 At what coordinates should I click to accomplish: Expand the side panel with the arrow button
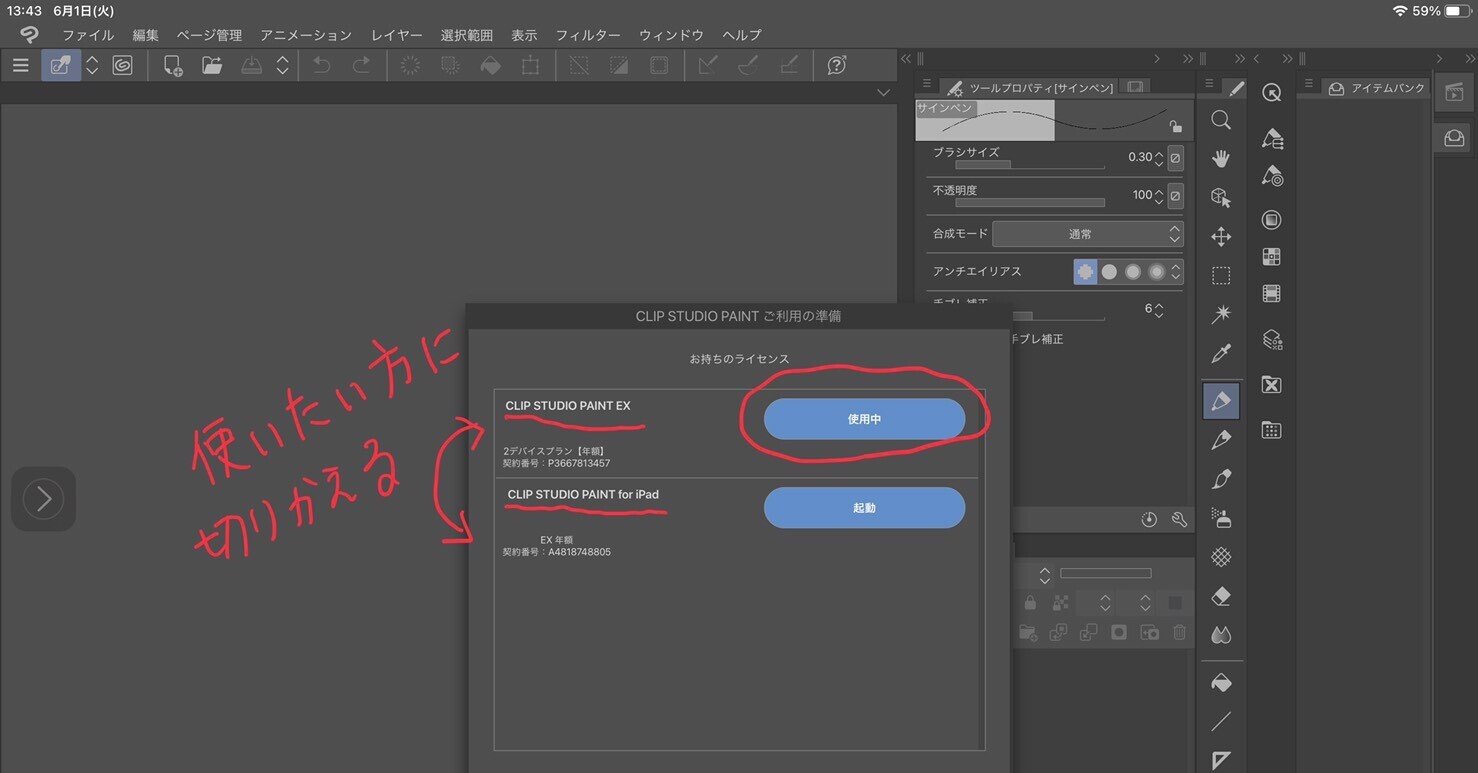pyautogui.click(x=43, y=499)
